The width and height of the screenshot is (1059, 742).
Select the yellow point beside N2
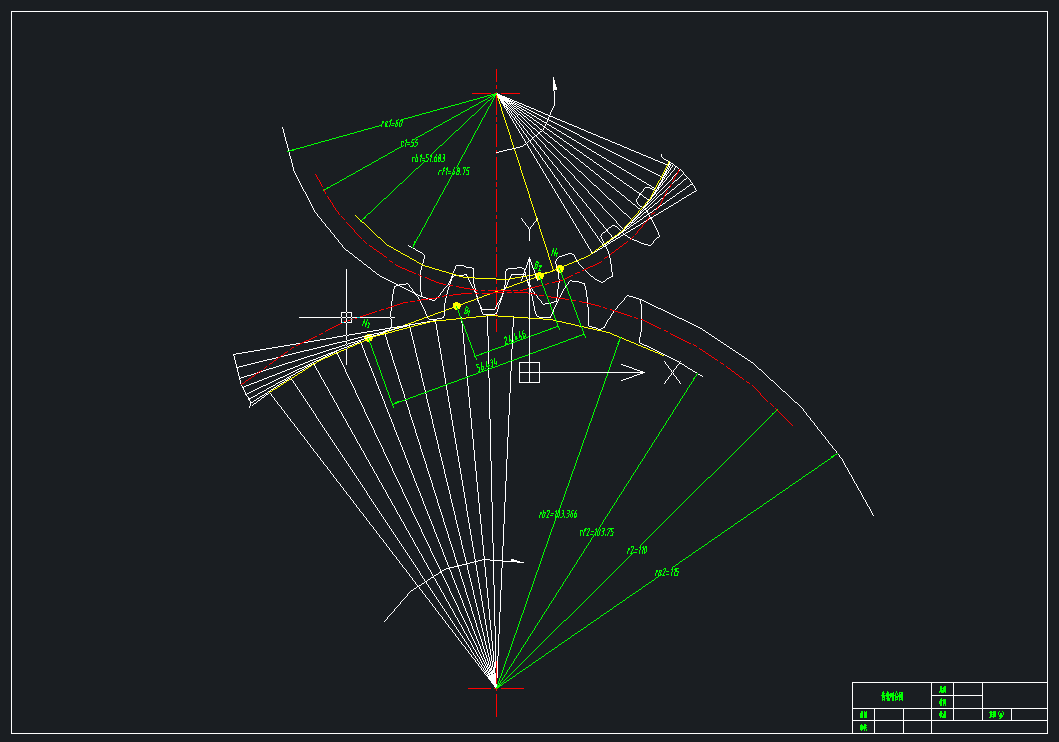tap(369, 338)
